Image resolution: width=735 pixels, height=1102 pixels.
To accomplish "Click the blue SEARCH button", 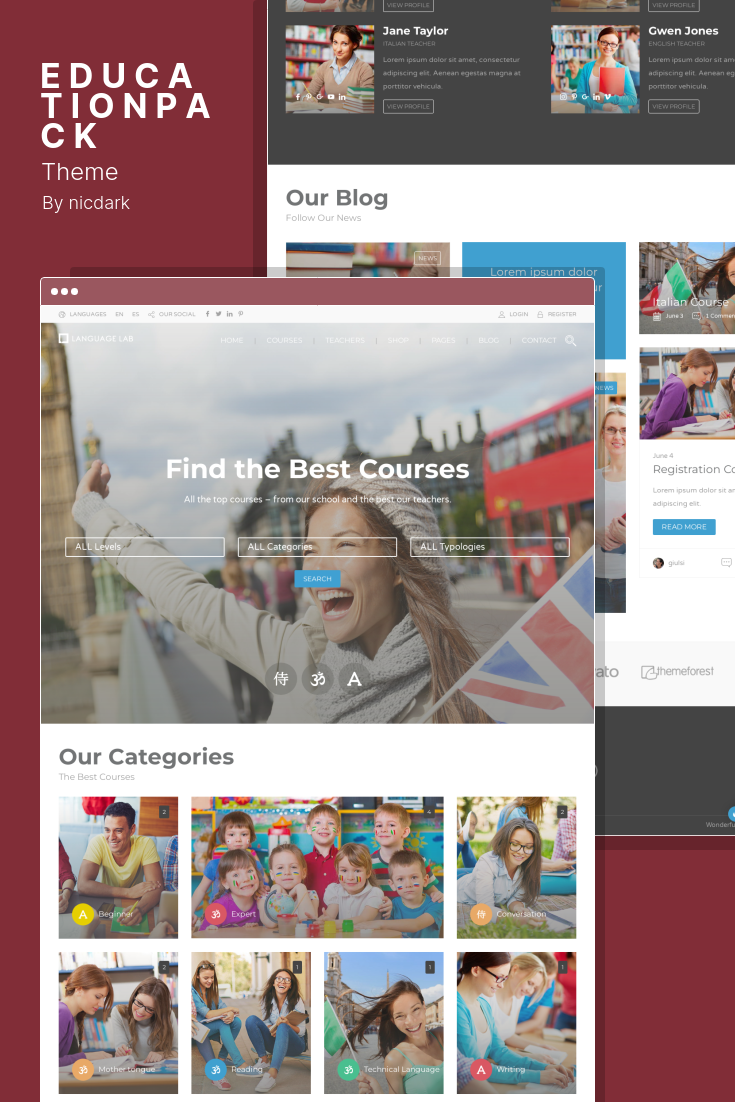I will 318,578.
